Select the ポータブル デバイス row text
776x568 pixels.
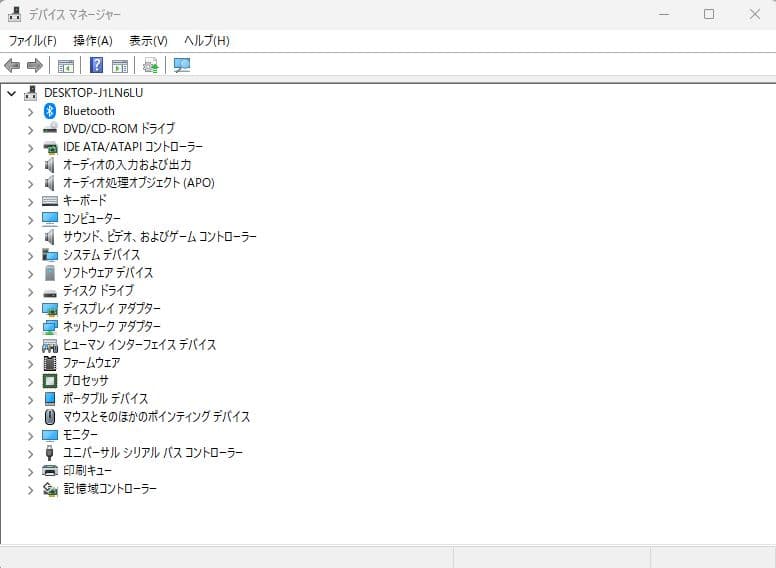point(105,399)
